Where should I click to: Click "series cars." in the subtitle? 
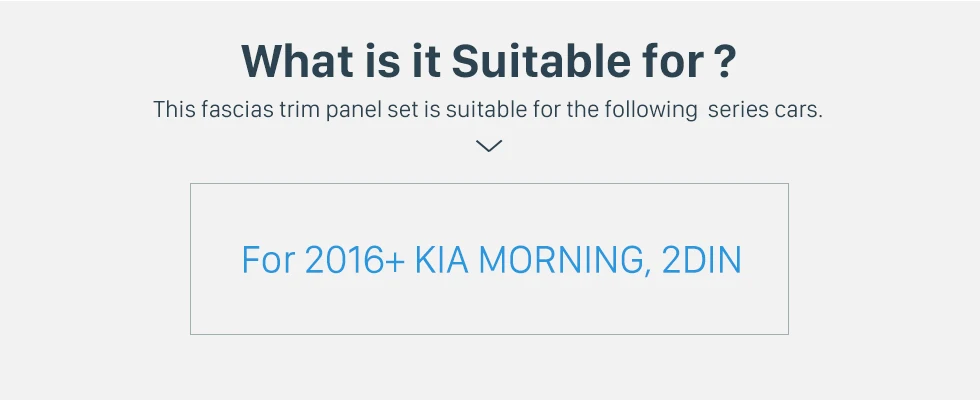765,109
